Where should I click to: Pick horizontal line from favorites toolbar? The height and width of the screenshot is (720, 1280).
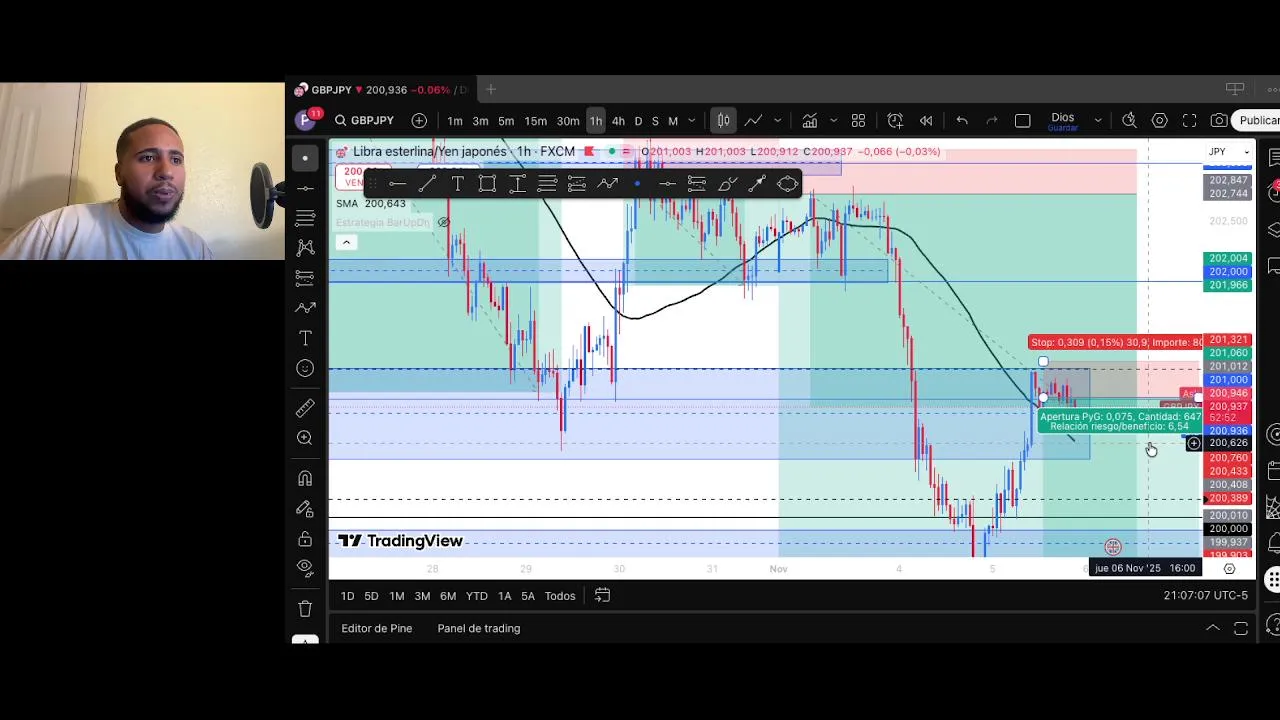tap(397, 183)
